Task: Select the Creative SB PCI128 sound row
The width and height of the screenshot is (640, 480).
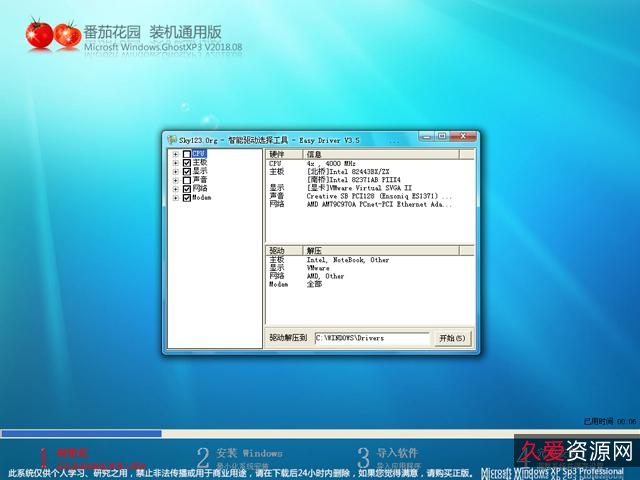Action: 369,196
